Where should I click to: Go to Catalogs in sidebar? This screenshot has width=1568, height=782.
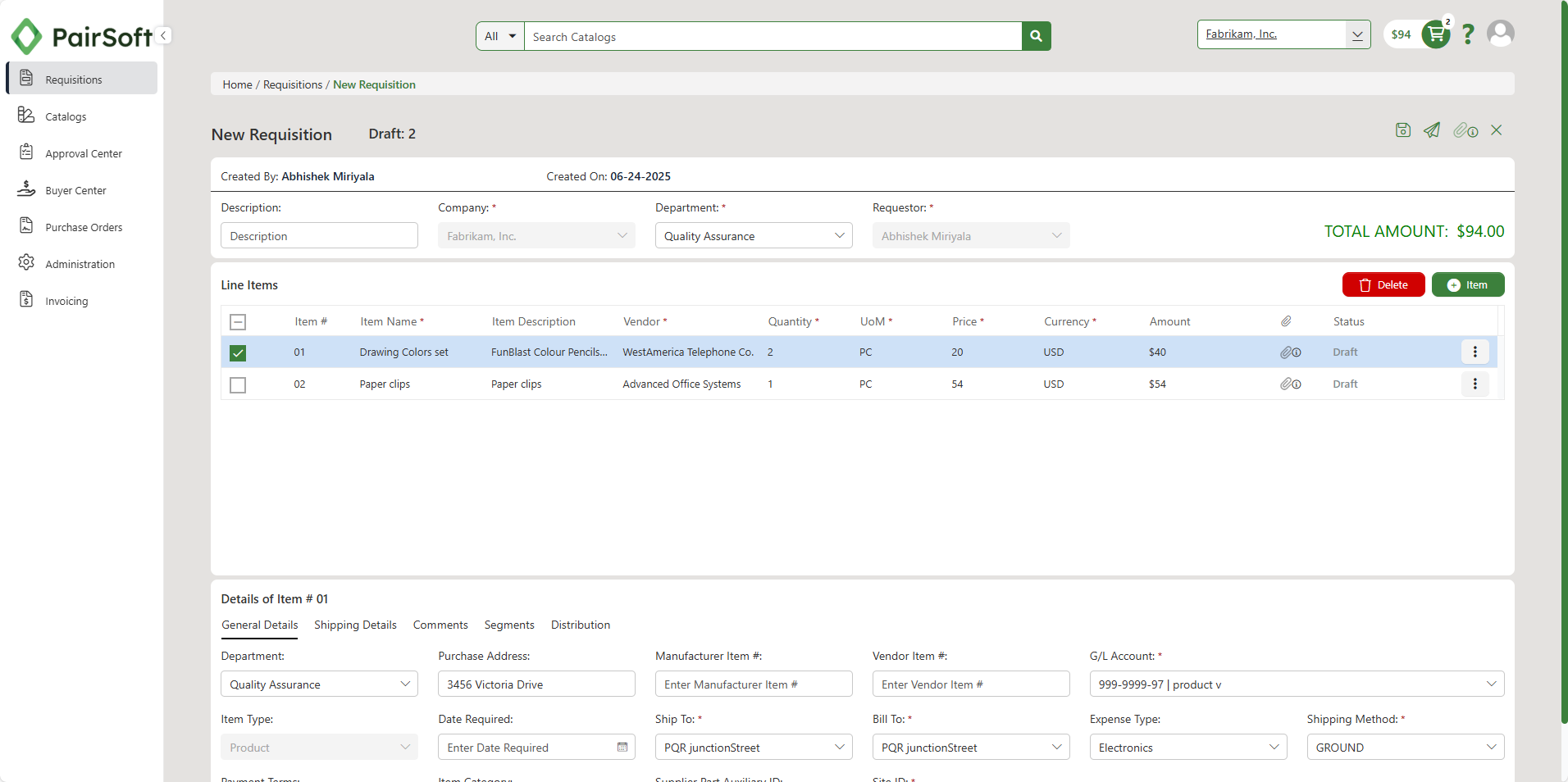coord(81,116)
